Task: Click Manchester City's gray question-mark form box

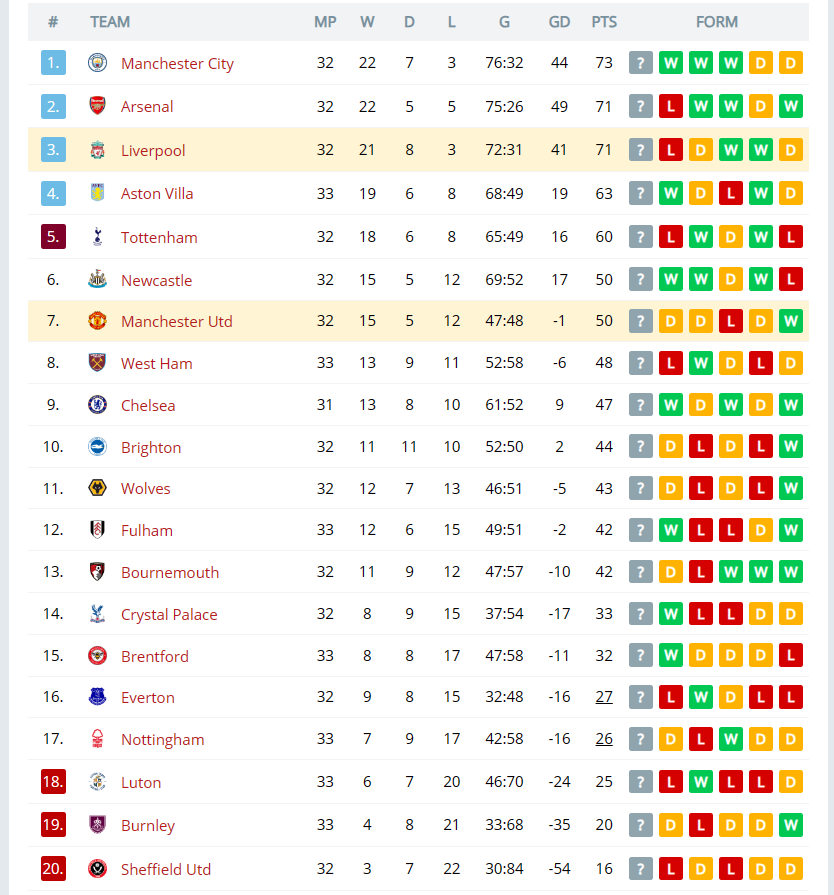Action: (640, 63)
